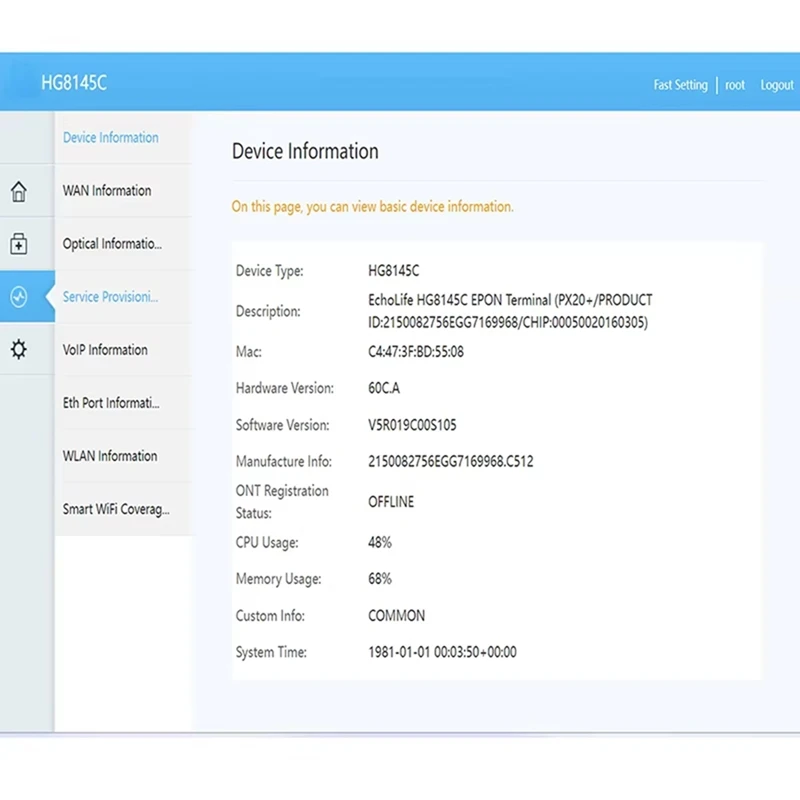Return to the Device Information page
The image size is (800, 800).
(x=110, y=137)
